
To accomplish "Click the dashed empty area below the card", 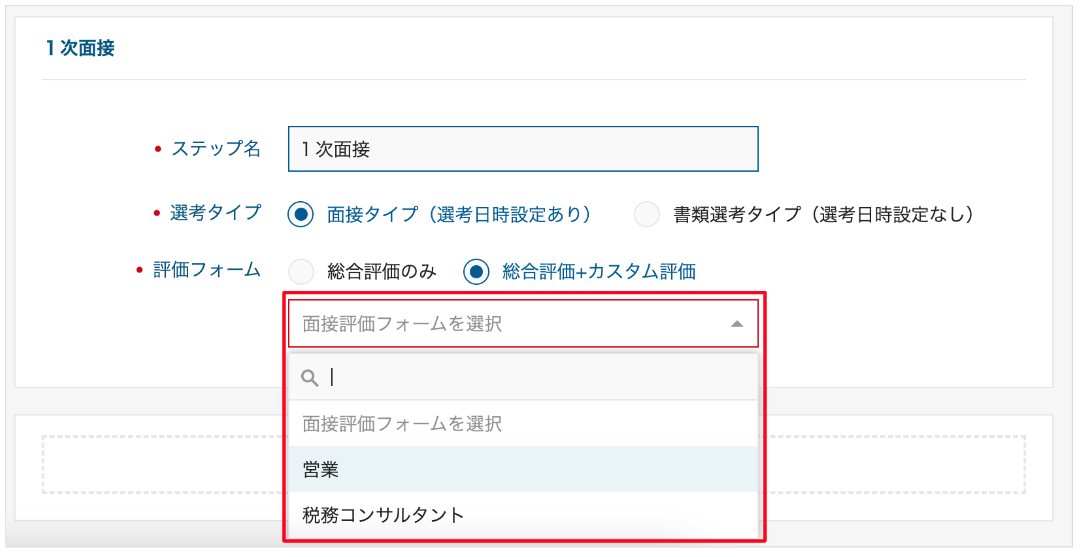I will pos(160,464).
